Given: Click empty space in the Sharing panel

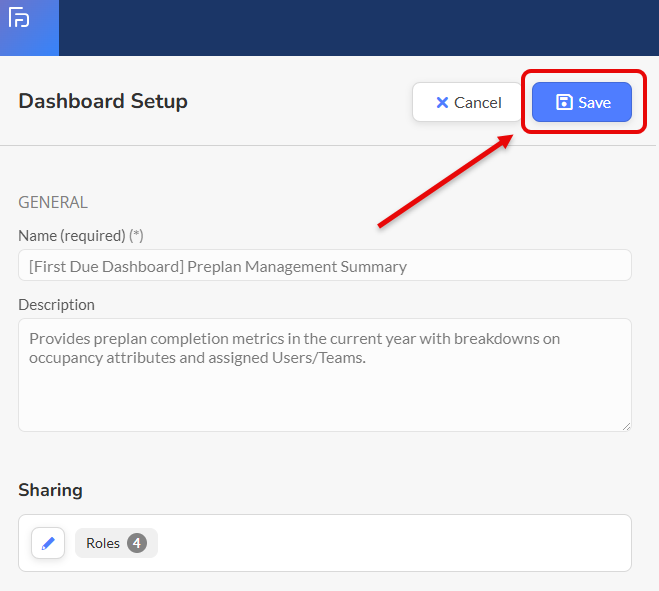Looking at the screenshot, I should [x=400, y=543].
